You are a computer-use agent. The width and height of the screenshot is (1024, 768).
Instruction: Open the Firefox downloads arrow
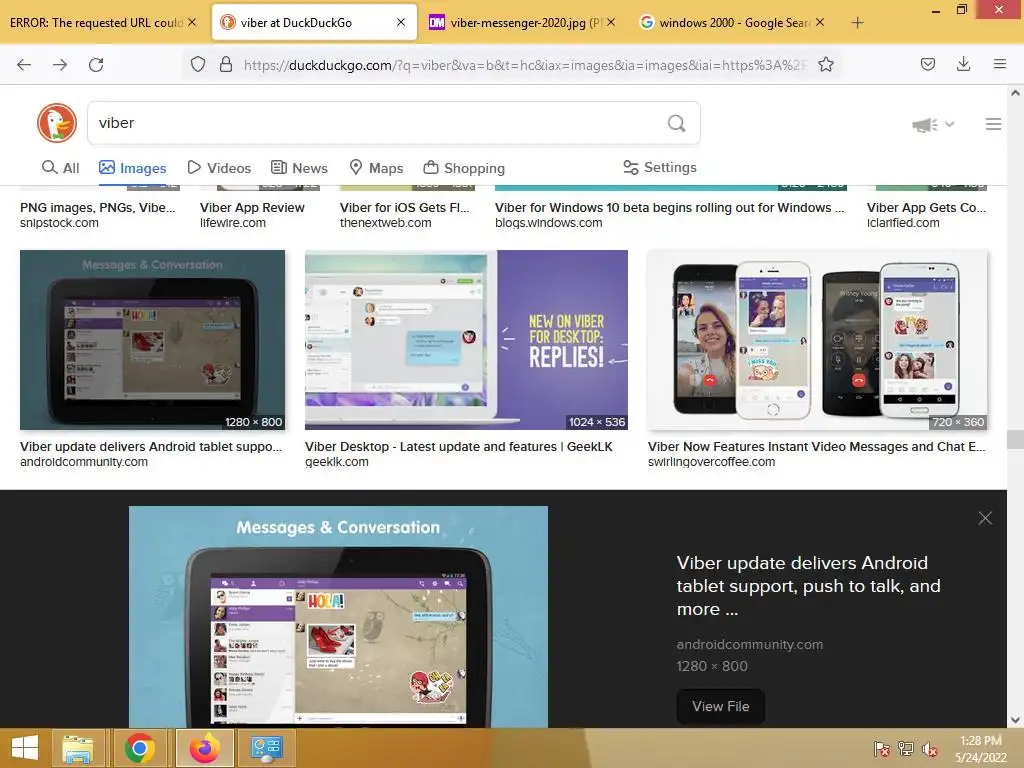point(963,64)
